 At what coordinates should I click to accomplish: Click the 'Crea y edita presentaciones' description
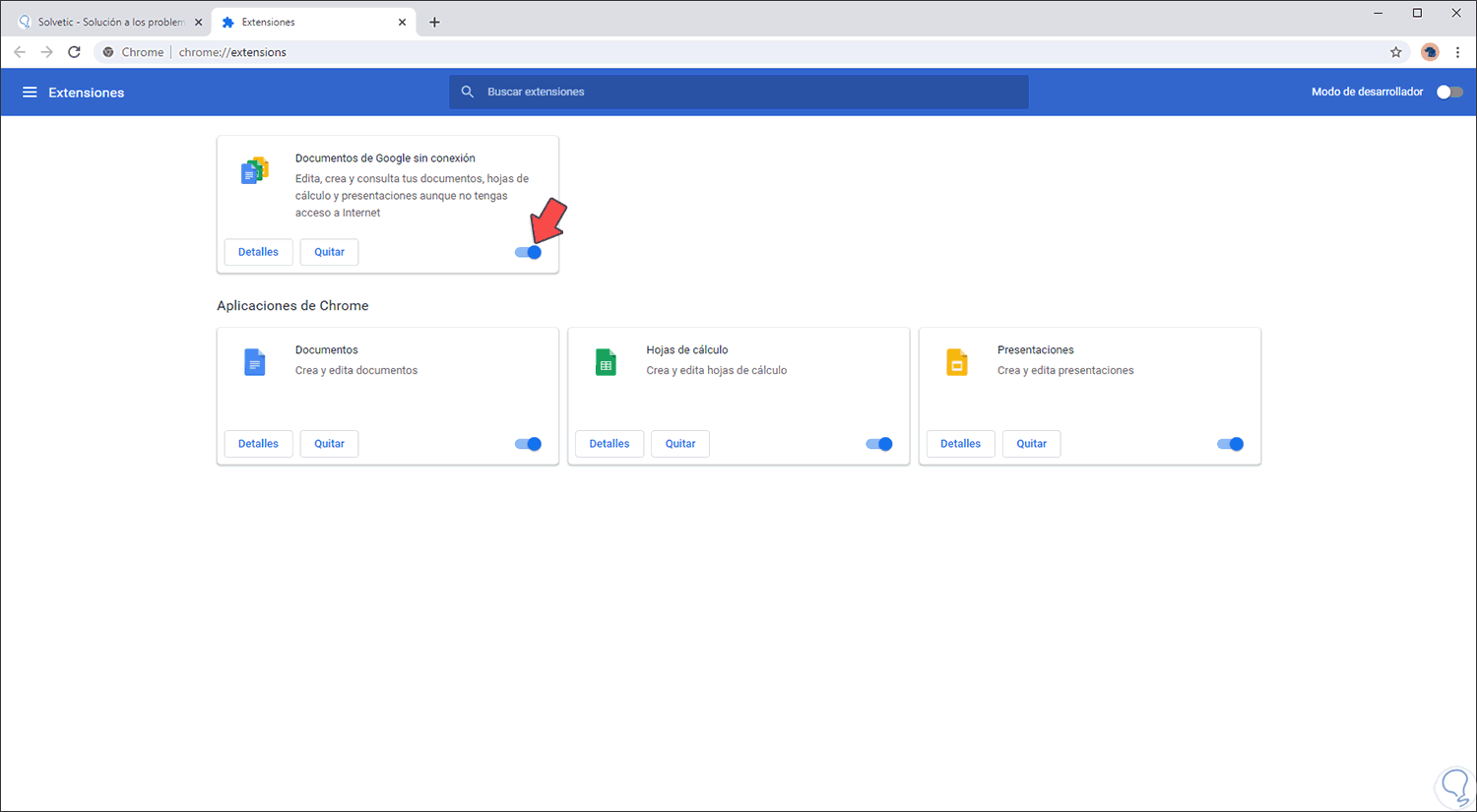1065,371
